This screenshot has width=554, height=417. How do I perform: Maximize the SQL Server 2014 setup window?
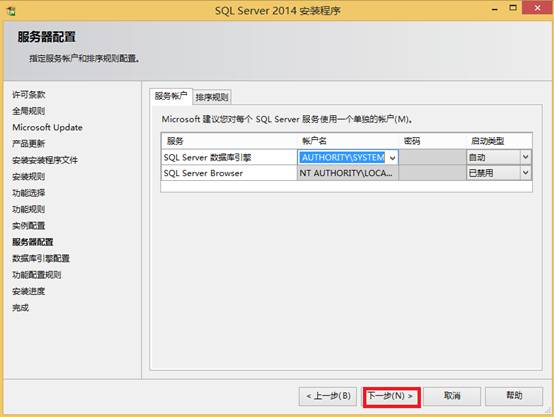[x=513, y=8]
